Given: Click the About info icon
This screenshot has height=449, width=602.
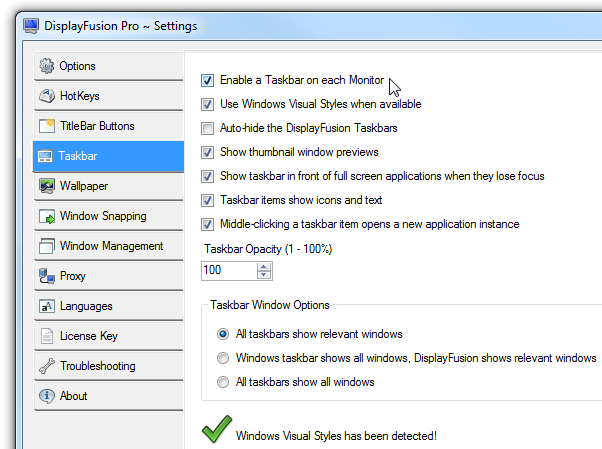Looking at the screenshot, I should point(47,396).
